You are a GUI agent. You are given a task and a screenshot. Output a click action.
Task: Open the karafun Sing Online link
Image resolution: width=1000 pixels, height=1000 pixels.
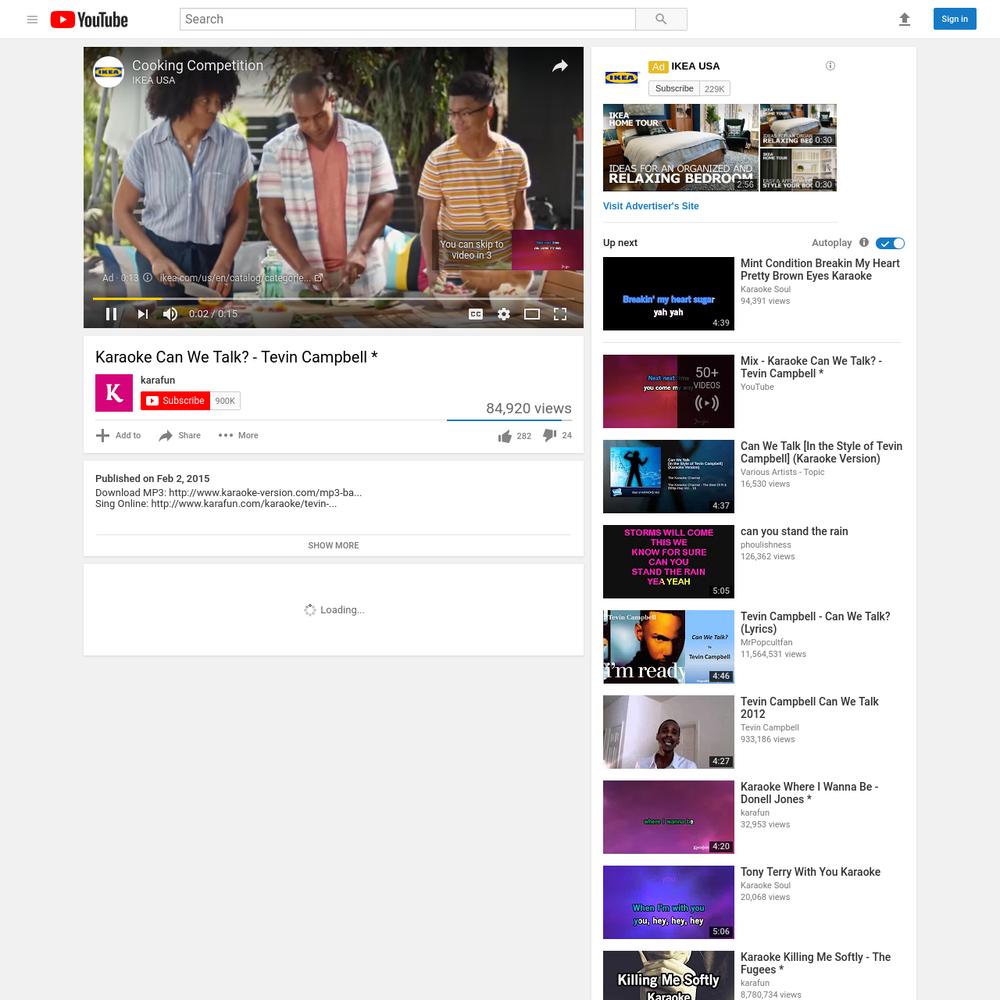click(244, 504)
